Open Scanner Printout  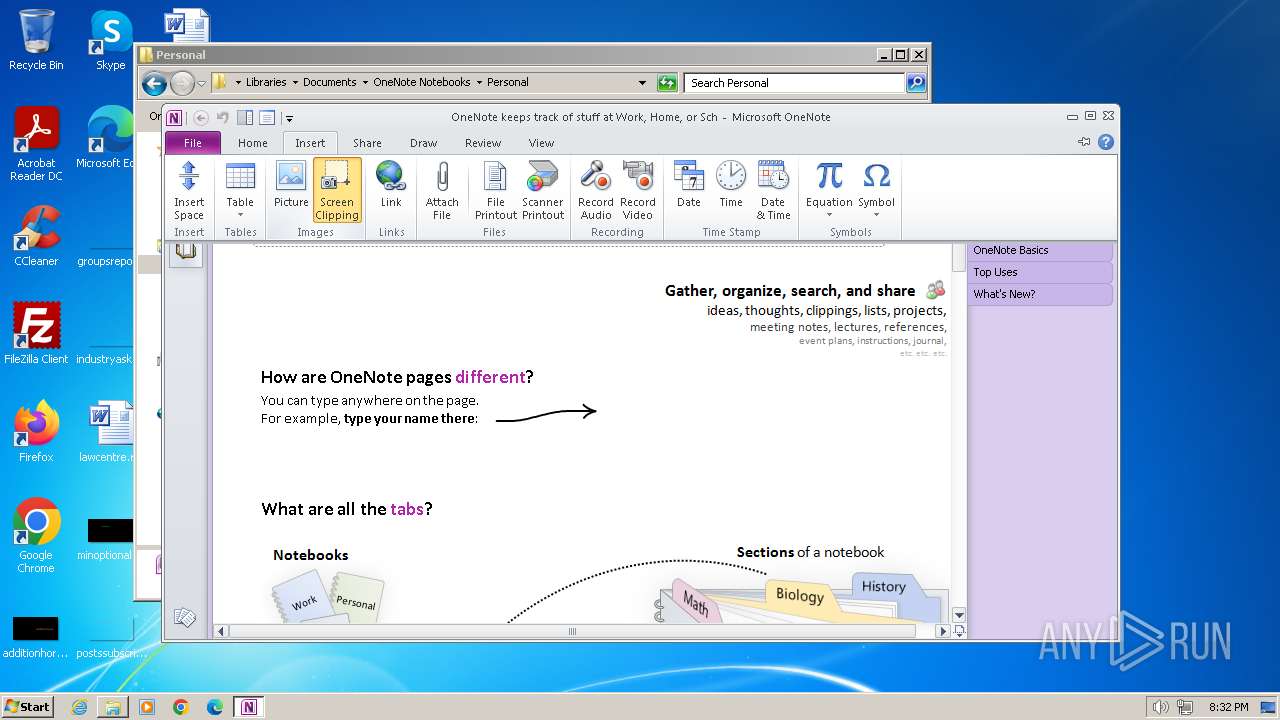coord(543,190)
